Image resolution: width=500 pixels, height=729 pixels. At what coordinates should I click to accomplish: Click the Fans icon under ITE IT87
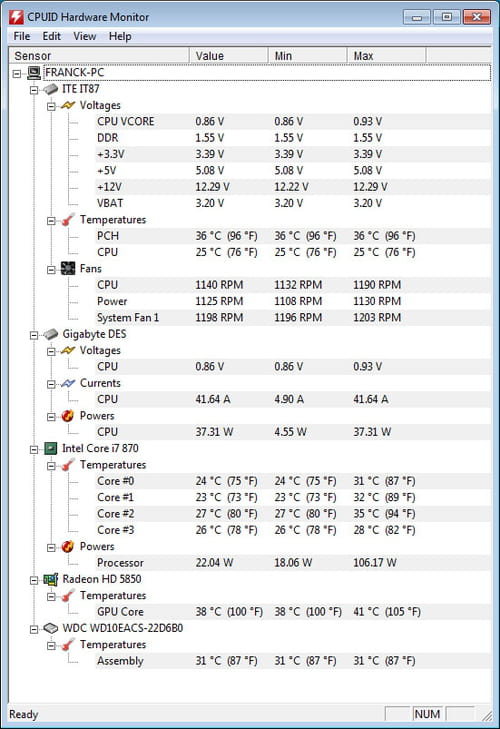tap(68, 268)
